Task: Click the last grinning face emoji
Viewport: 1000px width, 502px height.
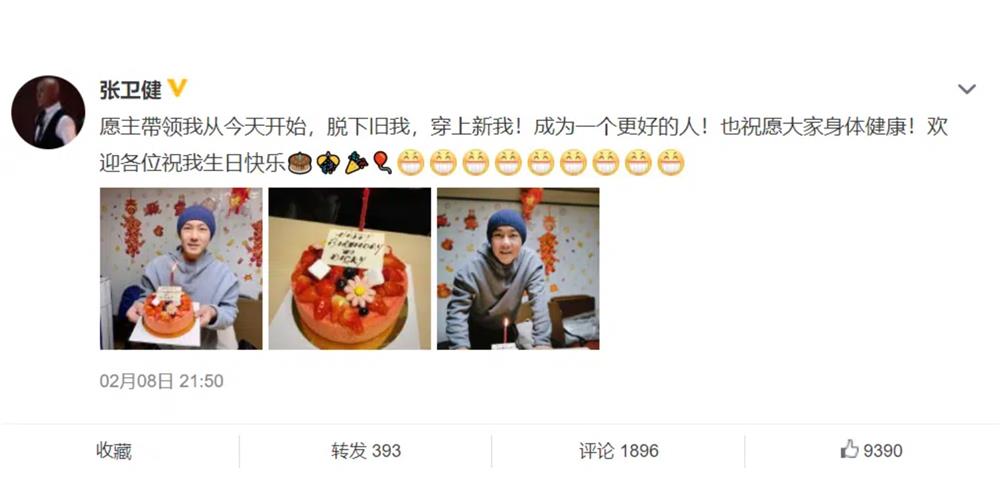Action: tap(671, 163)
